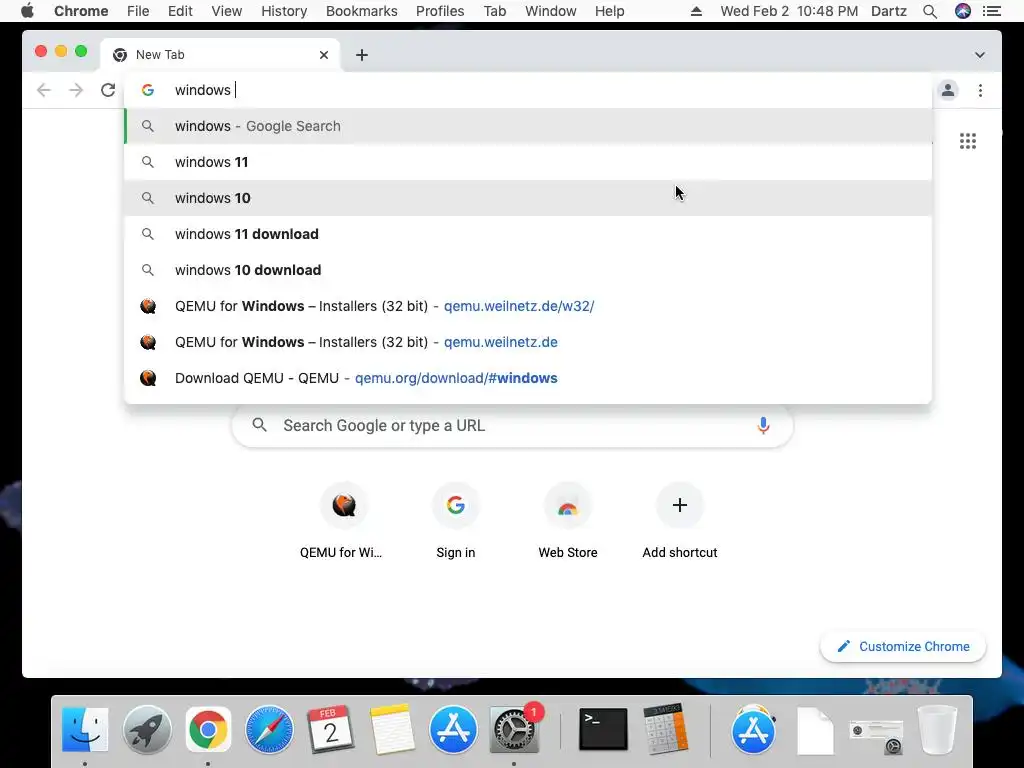Image resolution: width=1024 pixels, height=768 pixels.
Task: Choose the 'windows 10' suggestion
Action: (528, 198)
